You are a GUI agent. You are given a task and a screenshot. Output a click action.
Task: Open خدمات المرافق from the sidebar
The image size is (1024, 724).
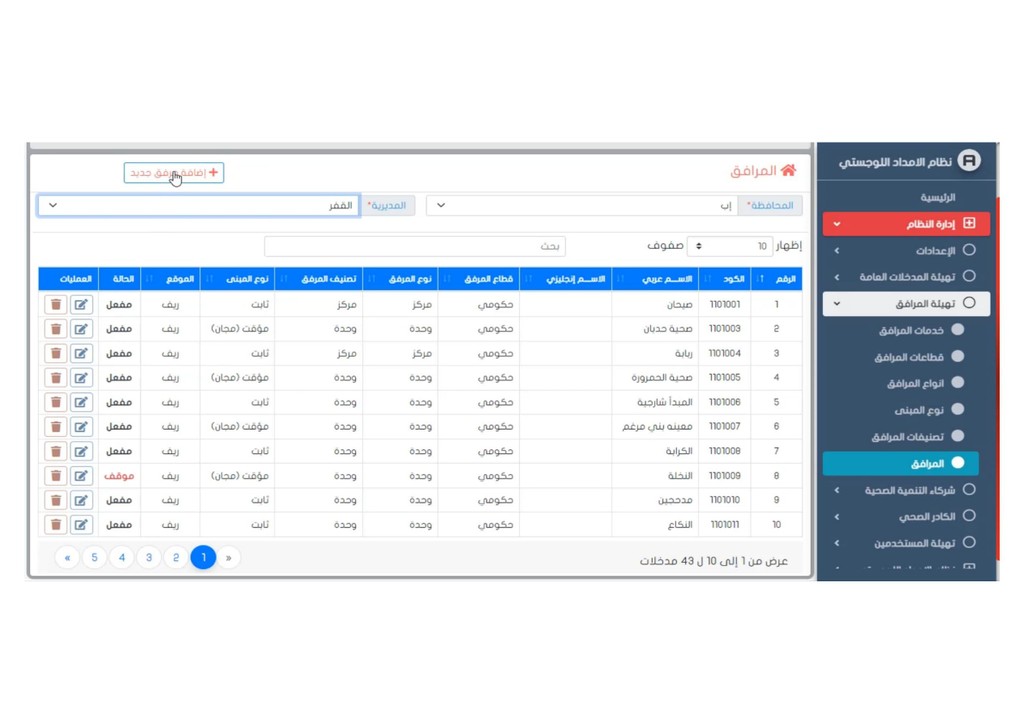pos(921,330)
